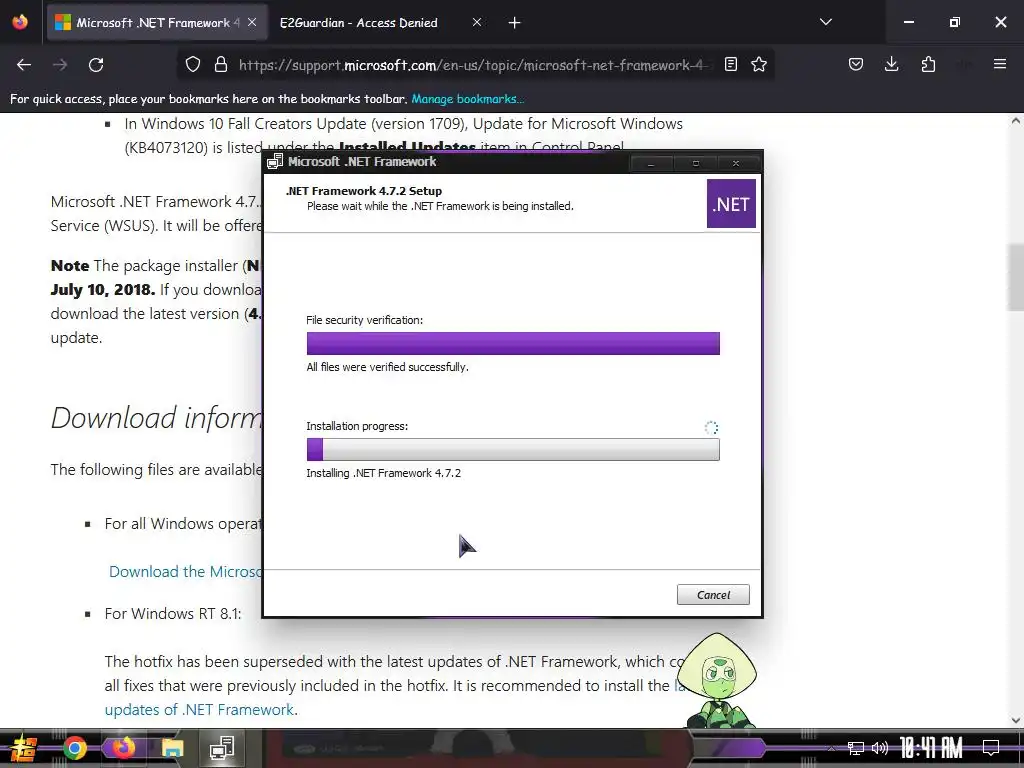The image size is (1024, 768).
Task: Open the updates of .NET Framework link
Action: tap(200, 709)
